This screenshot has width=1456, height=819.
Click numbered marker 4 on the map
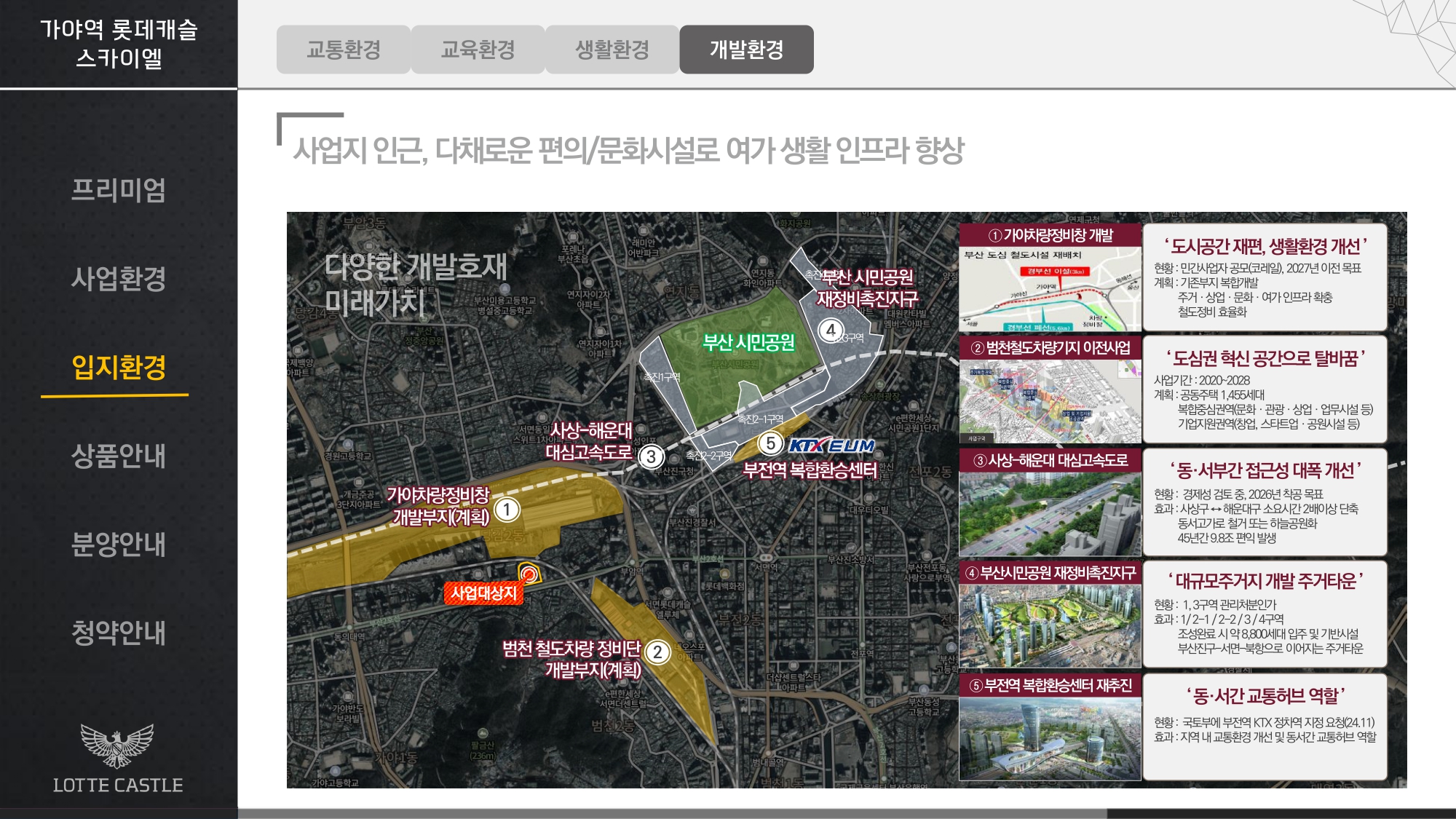pos(831,330)
